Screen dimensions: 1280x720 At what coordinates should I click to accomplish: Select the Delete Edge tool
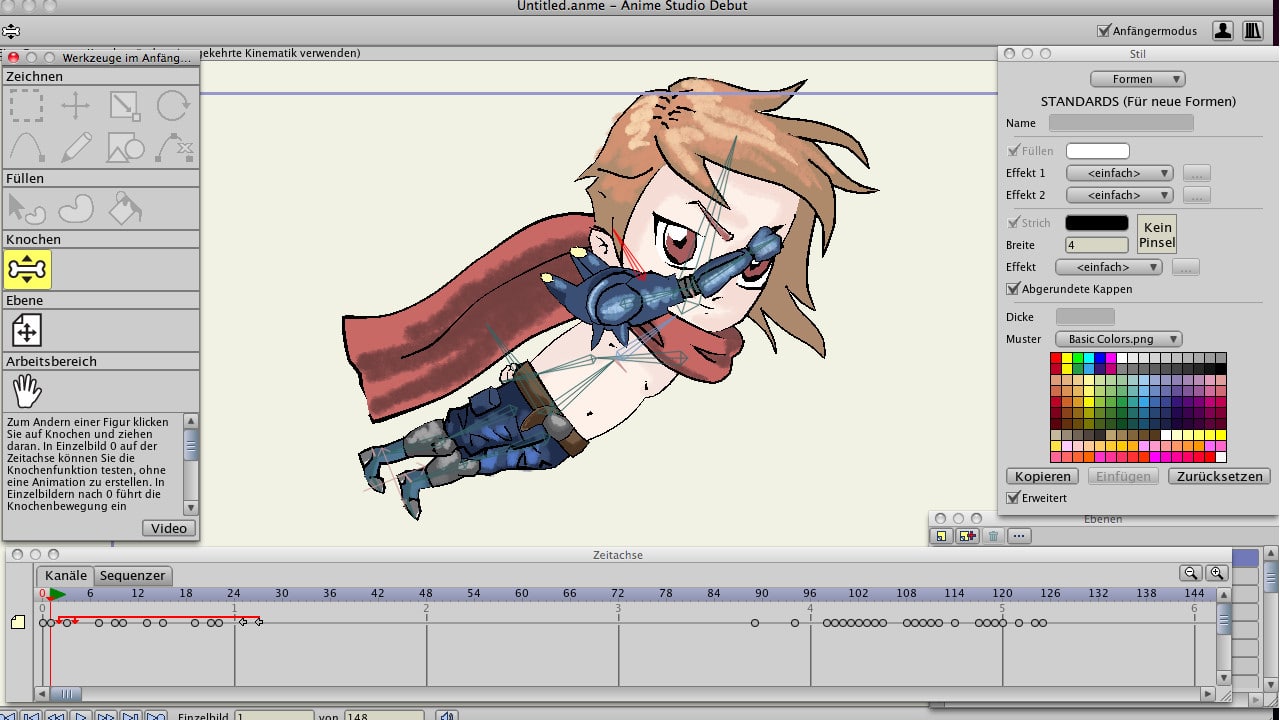(x=174, y=147)
